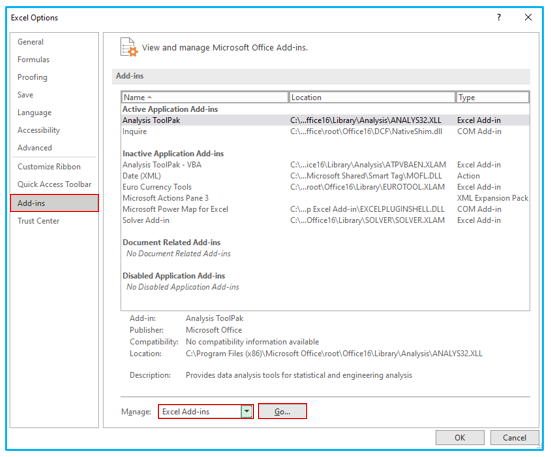This screenshot has width=551, height=457.
Task: Click the XML Expansion Pack type cell
Action: point(492,198)
